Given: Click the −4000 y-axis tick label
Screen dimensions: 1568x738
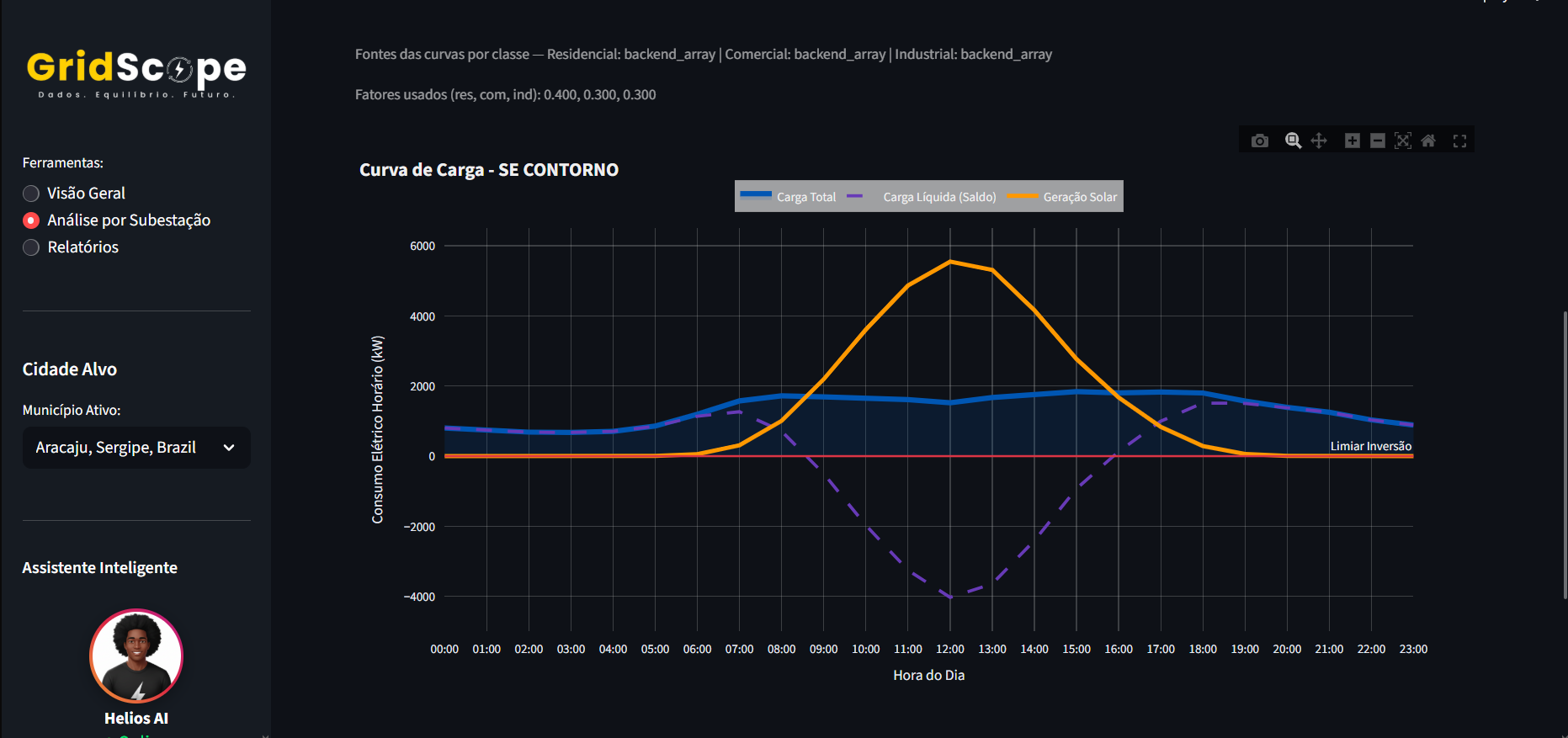Looking at the screenshot, I should (x=419, y=597).
